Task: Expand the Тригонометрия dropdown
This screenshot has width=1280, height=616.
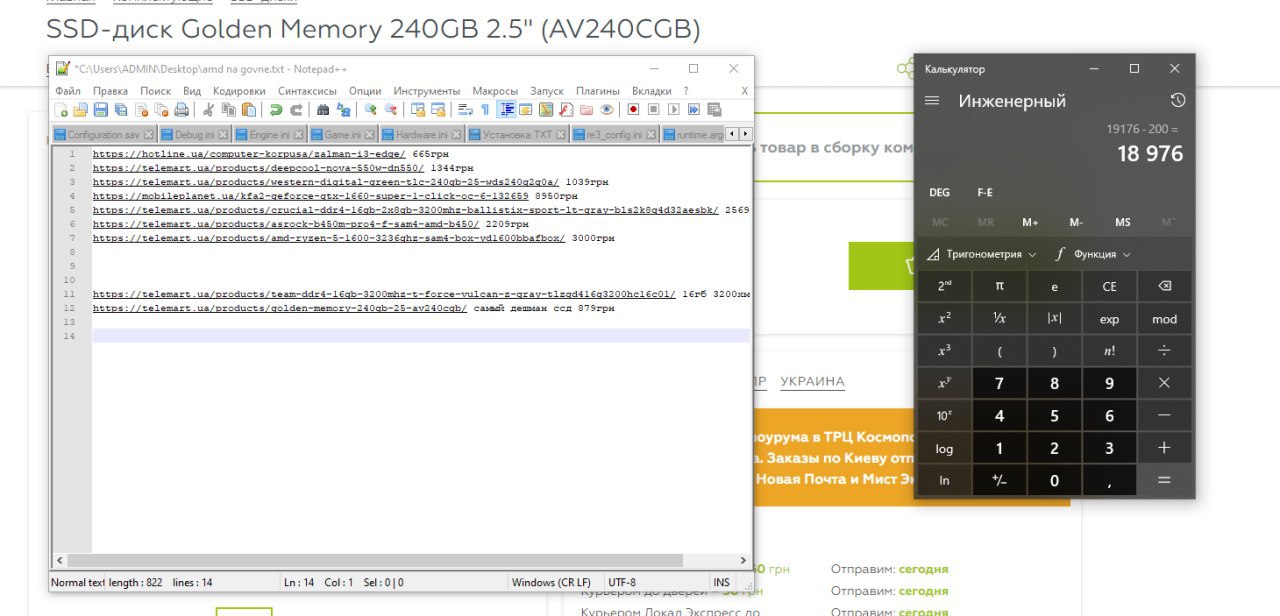Action: 982,254
